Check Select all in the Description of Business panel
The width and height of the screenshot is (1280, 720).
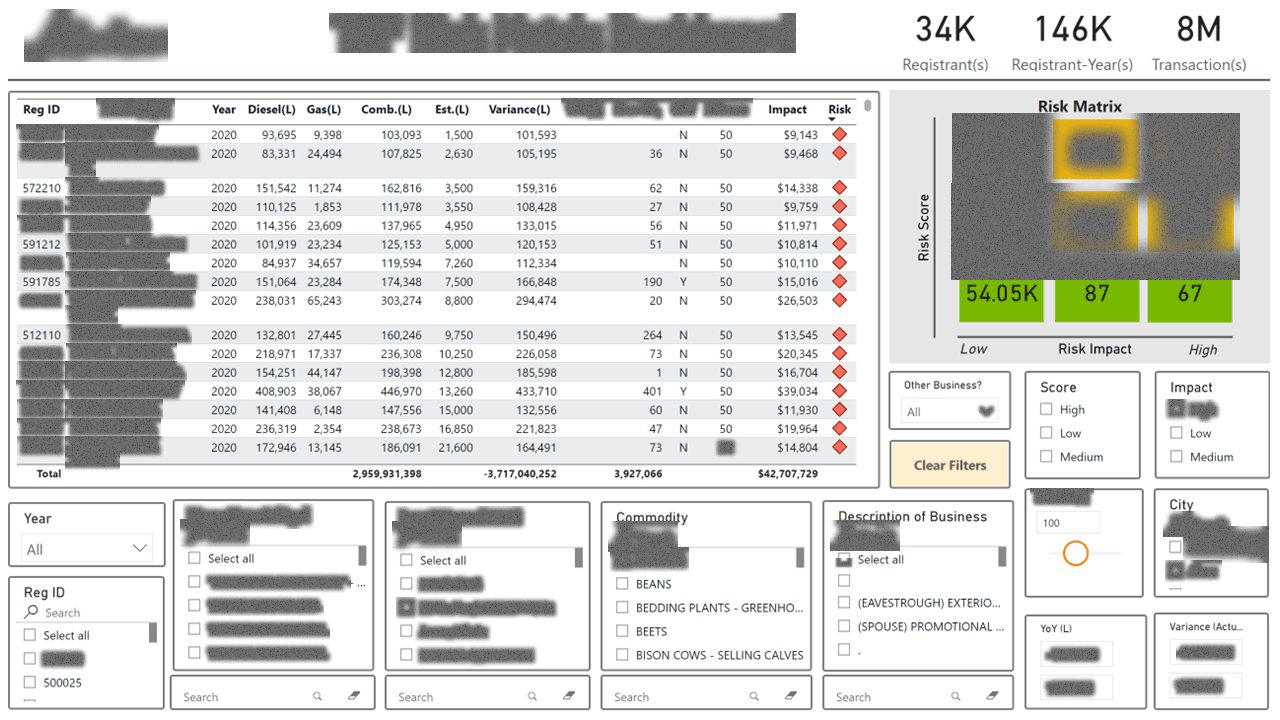pyautogui.click(x=846, y=559)
